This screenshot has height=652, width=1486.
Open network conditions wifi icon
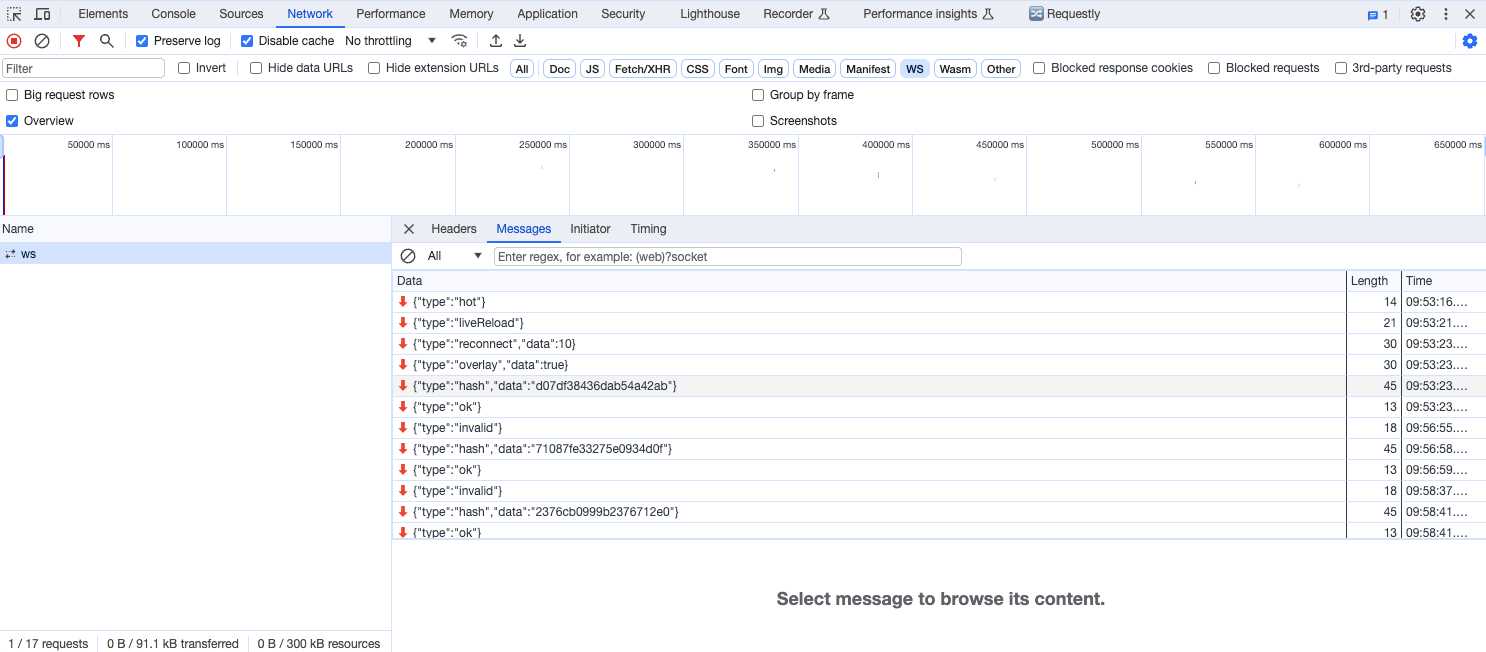coord(459,41)
